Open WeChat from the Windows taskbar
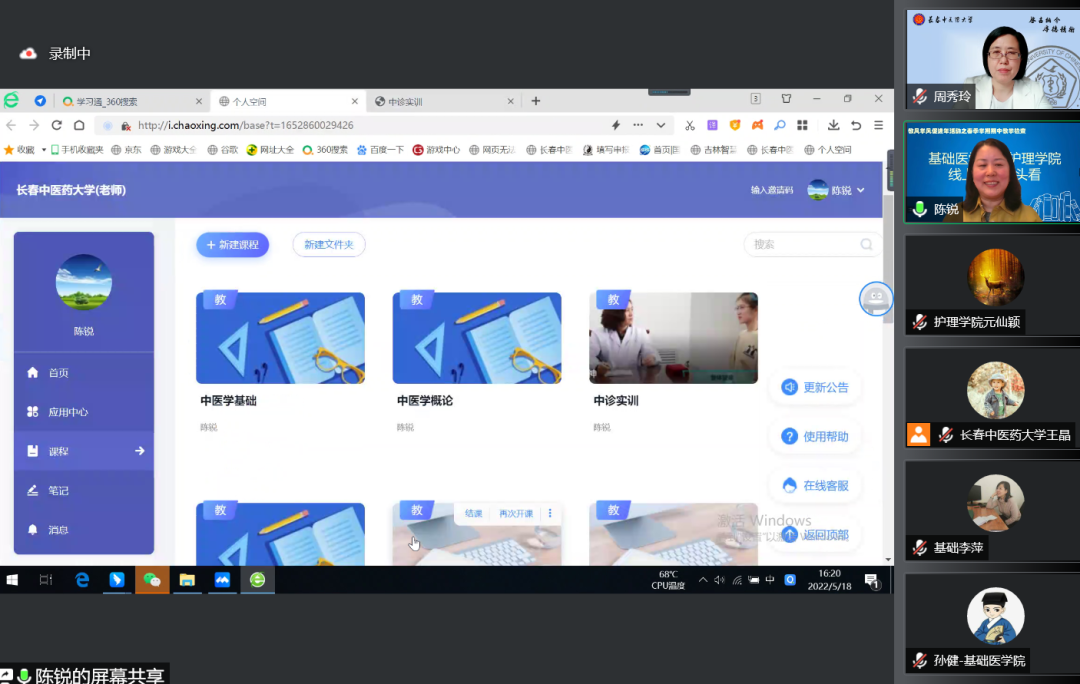The width and height of the screenshot is (1080, 684). (x=152, y=580)
